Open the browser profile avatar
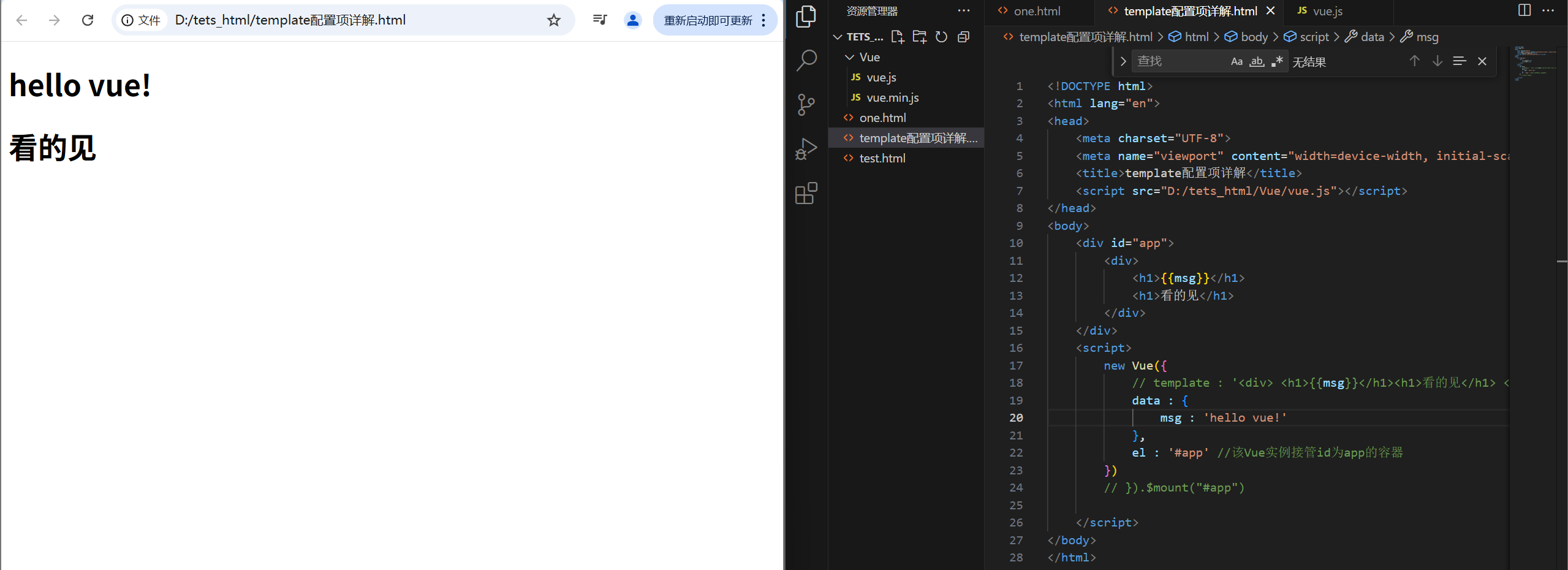The image size is (1568, 570). (632, 20)
